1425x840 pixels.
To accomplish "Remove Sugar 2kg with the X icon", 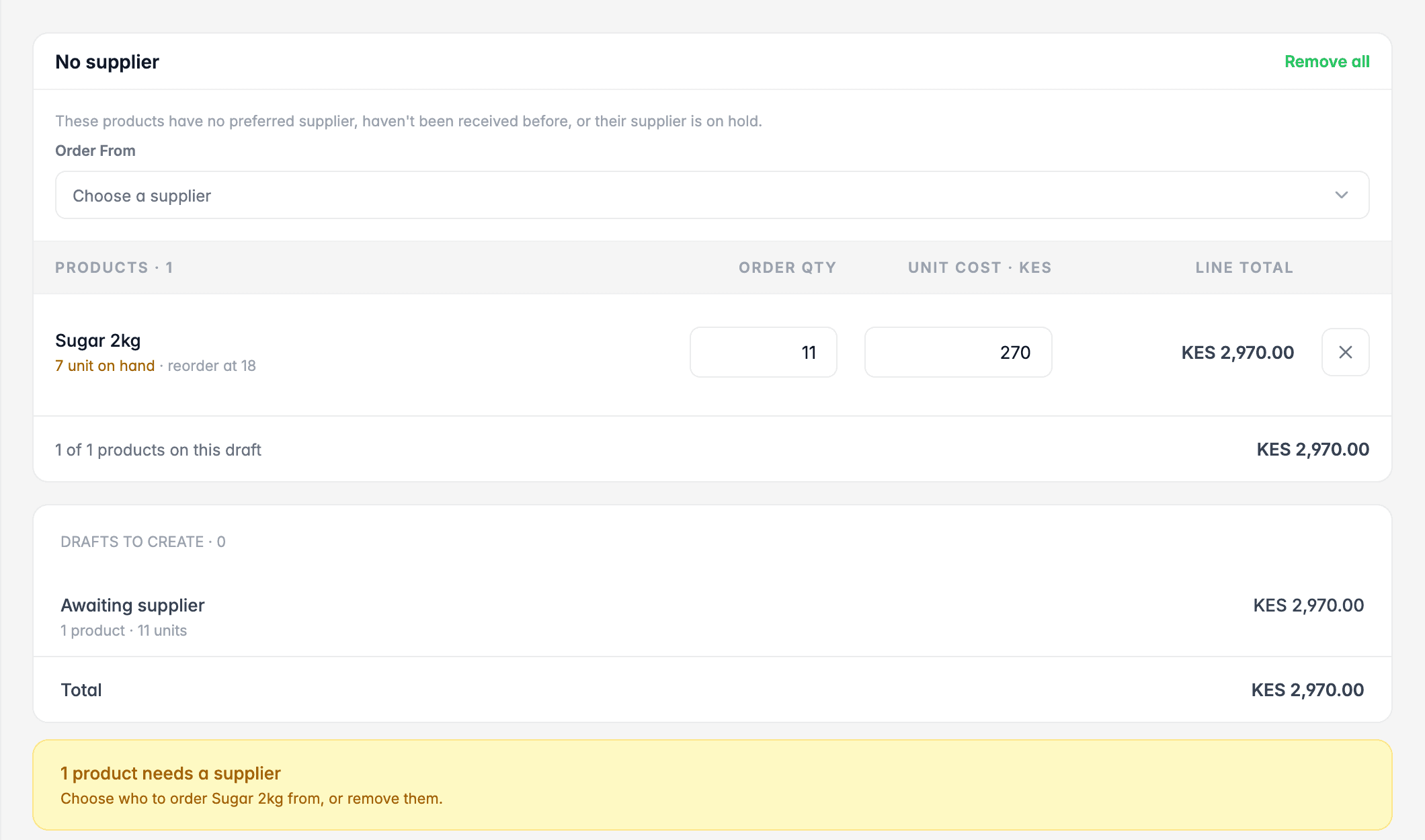I will pos(1345,352).
